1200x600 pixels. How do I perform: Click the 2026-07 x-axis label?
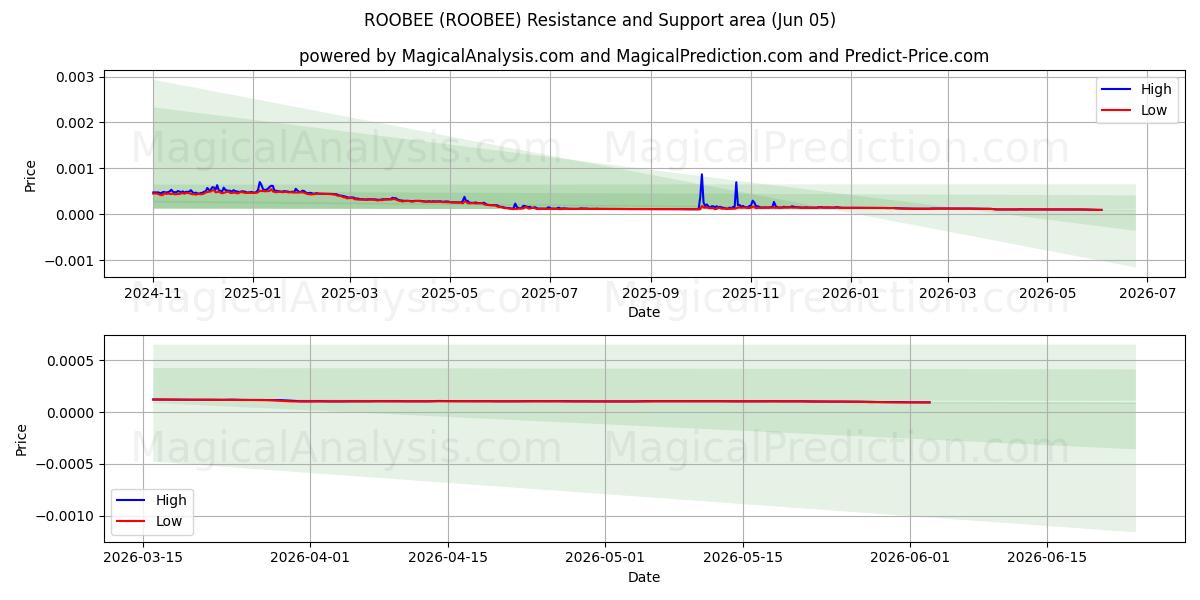1146,294
